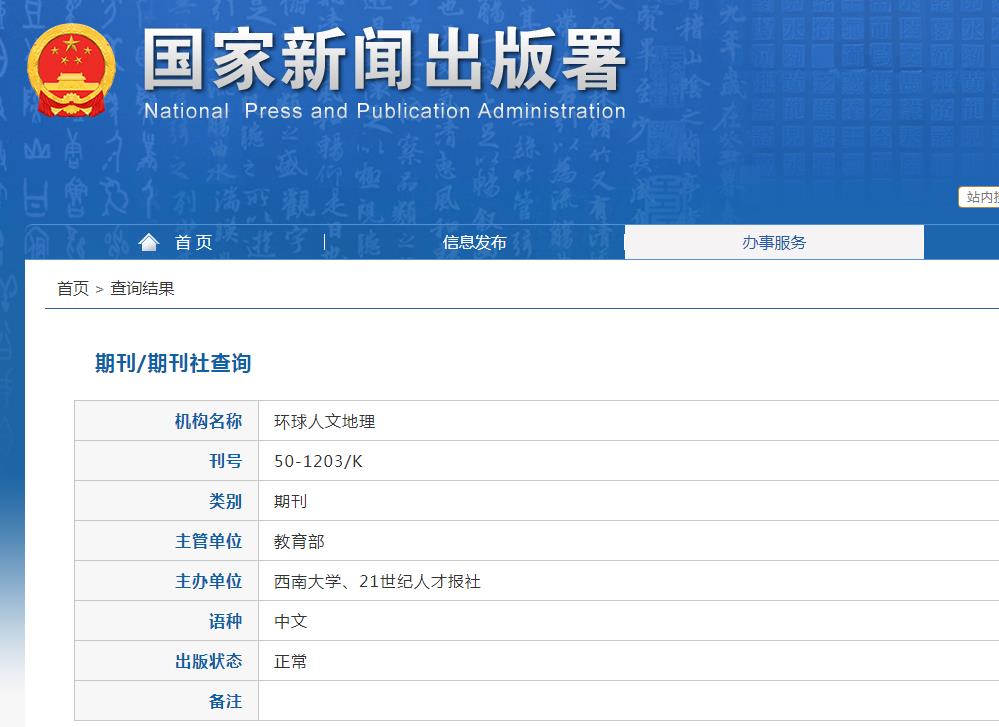
Task: Open the 信息发布 navigation tab
Action: click(474, 242)
